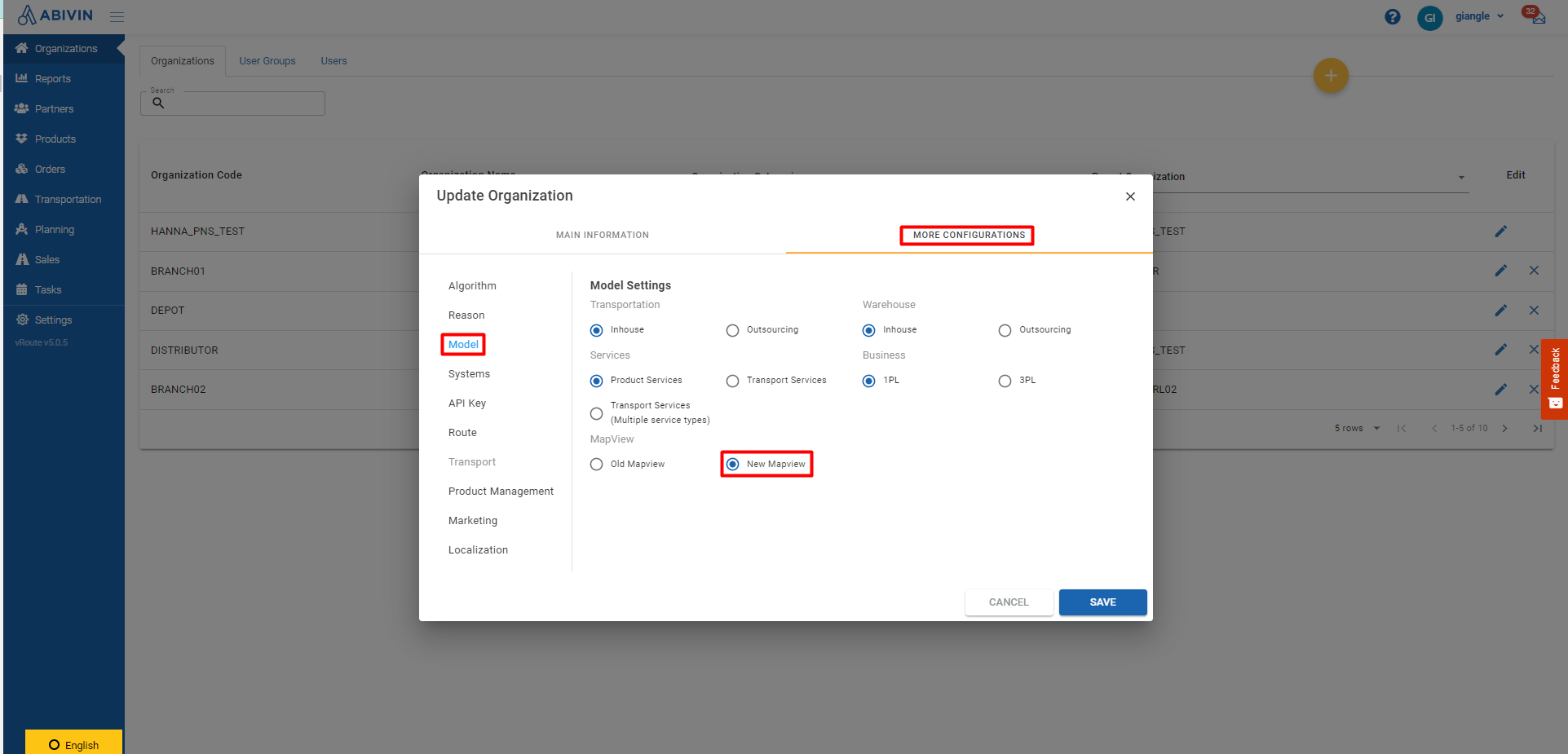Select single Transport Services radio button

click(x=732, y=381)
